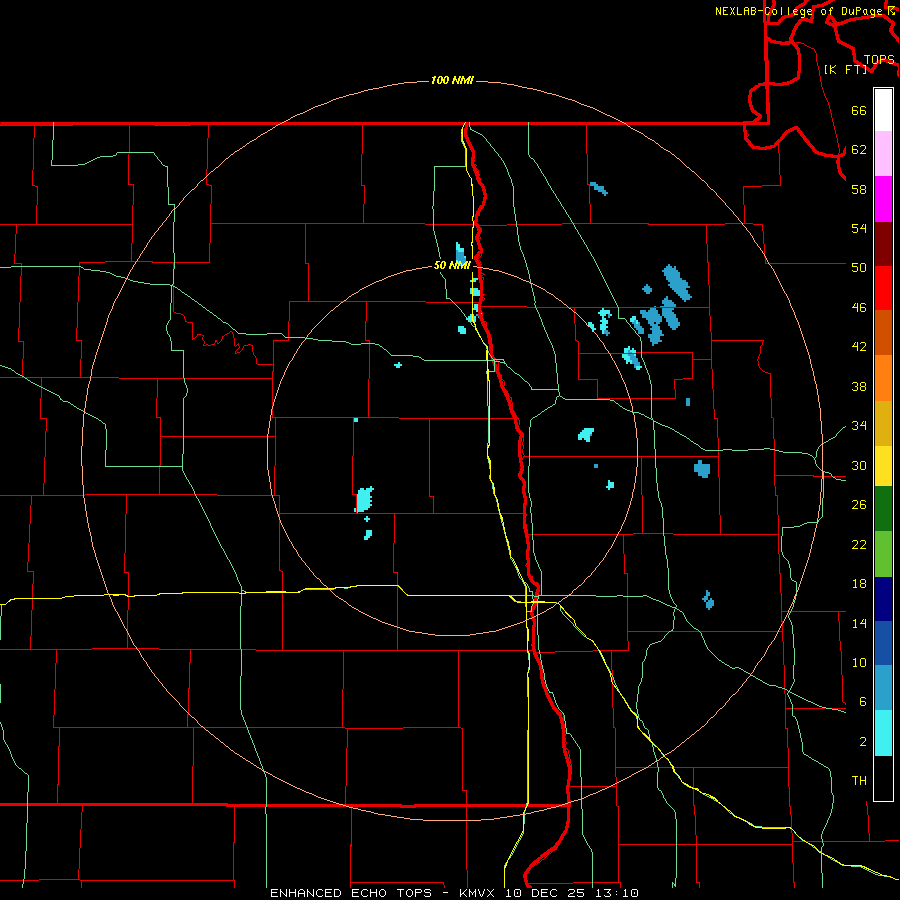Image resolution: width=900 pixels, height=900 pixels.
Task: Pick the bright red legend segment
Action: 883,288
